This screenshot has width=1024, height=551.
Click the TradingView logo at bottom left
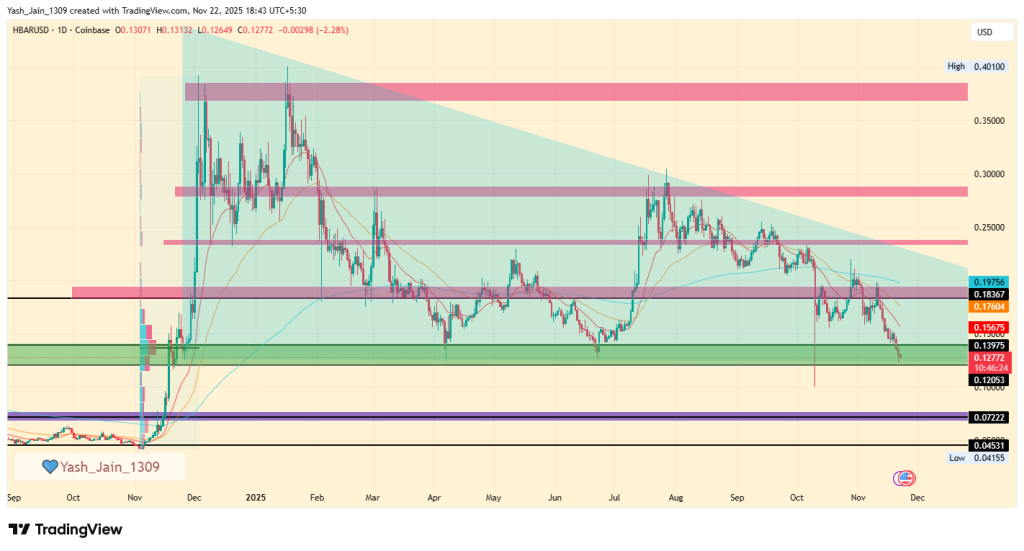click(x=65, y=529)
